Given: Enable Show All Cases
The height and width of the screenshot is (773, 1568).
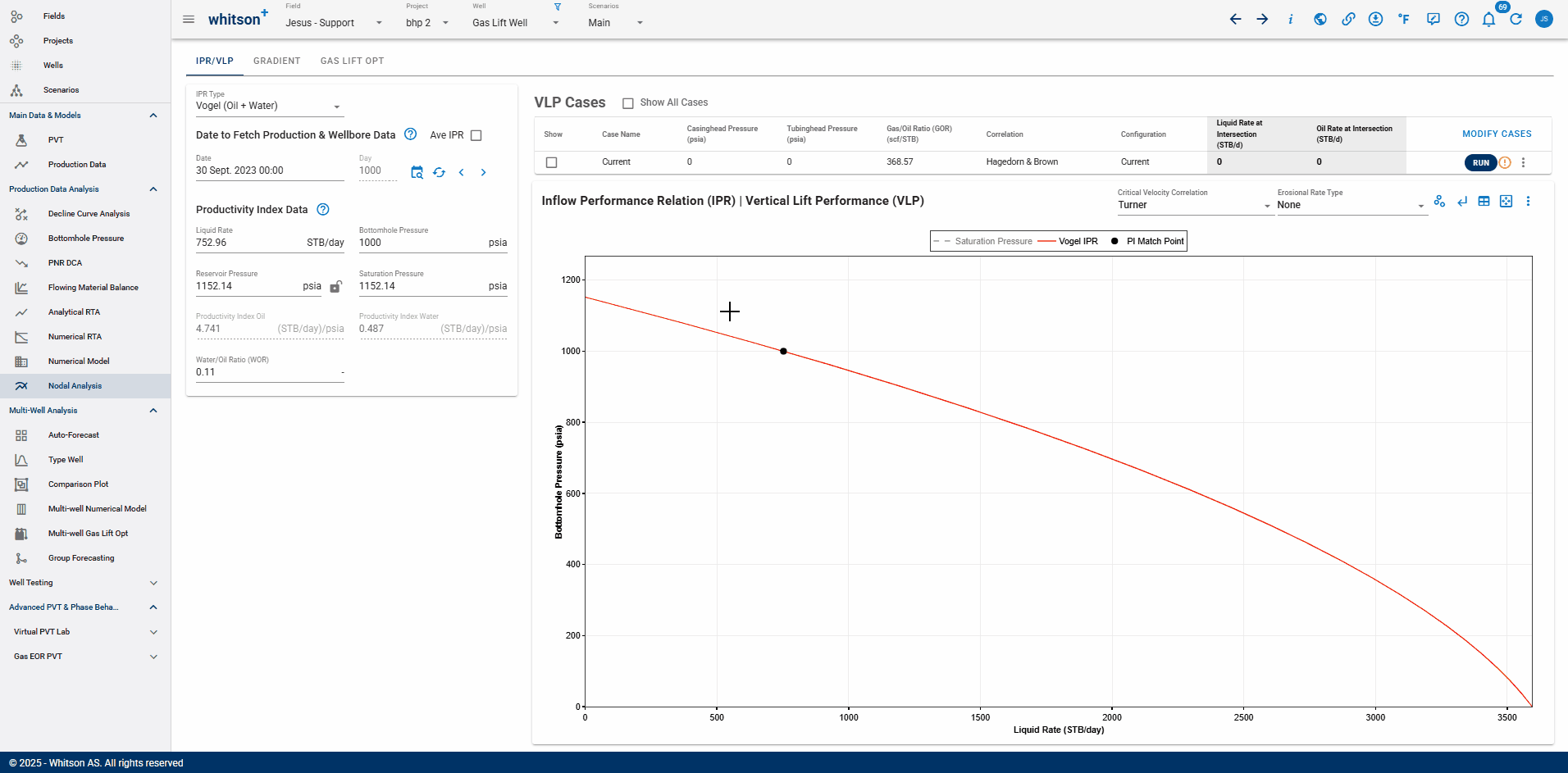Looking at the screenshot, I should click(628, 102).
